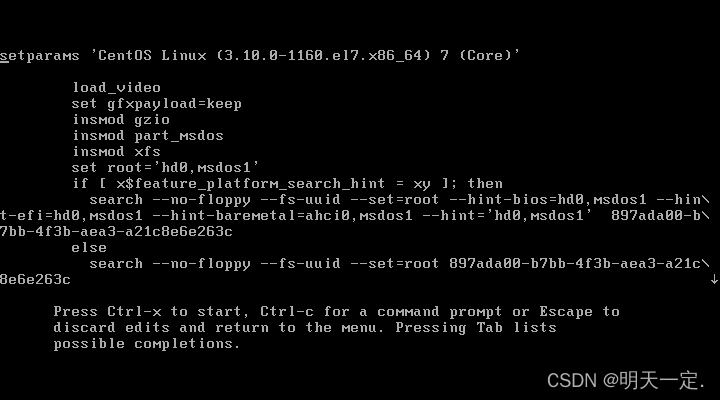Click the trailing 8e6e263c UUID fragment
The height and width of the screenshot is (400, 720).
pos(35,280)
